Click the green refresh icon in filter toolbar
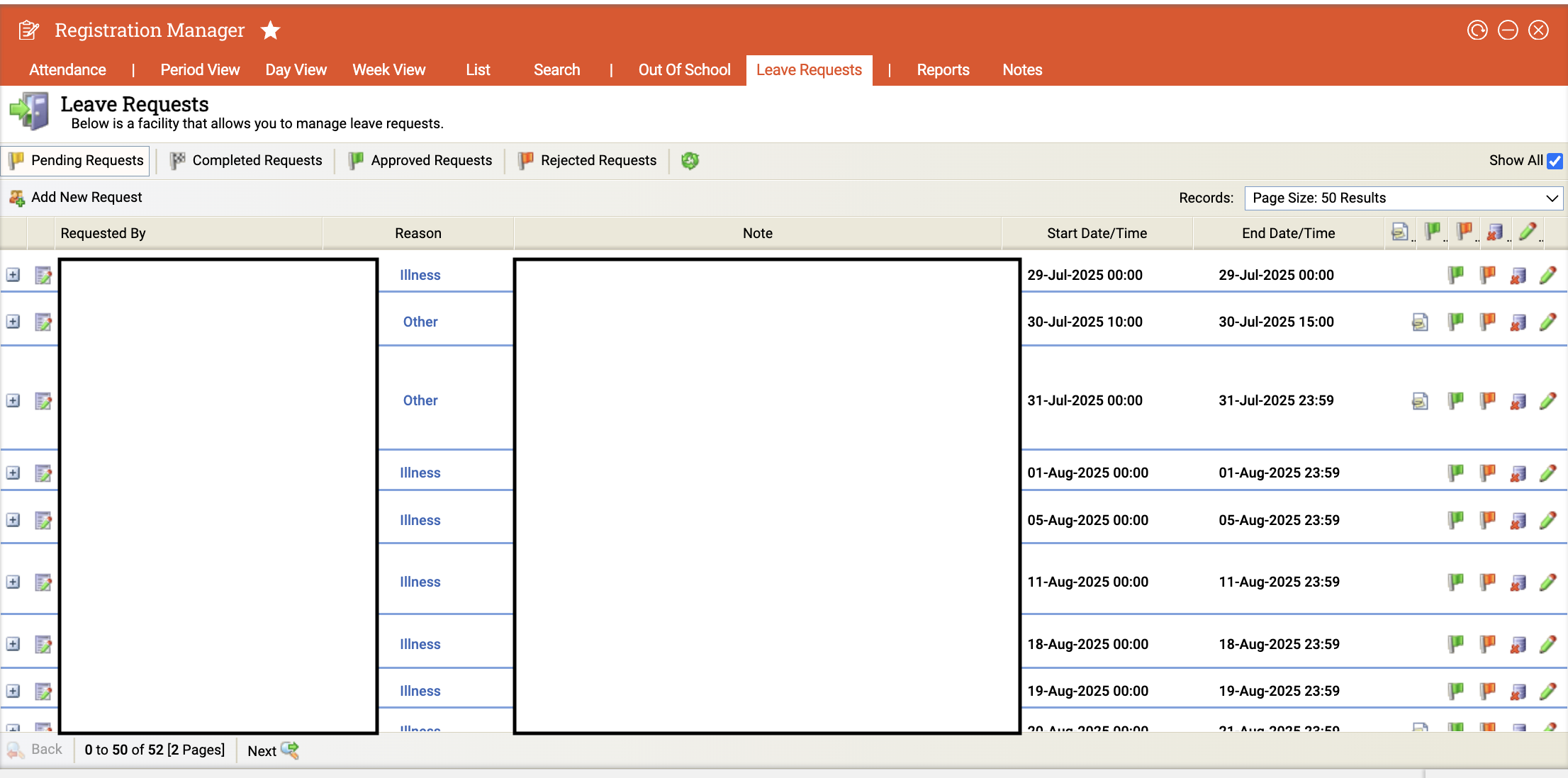Screen dimensions: 1568x778 [690, 161]
